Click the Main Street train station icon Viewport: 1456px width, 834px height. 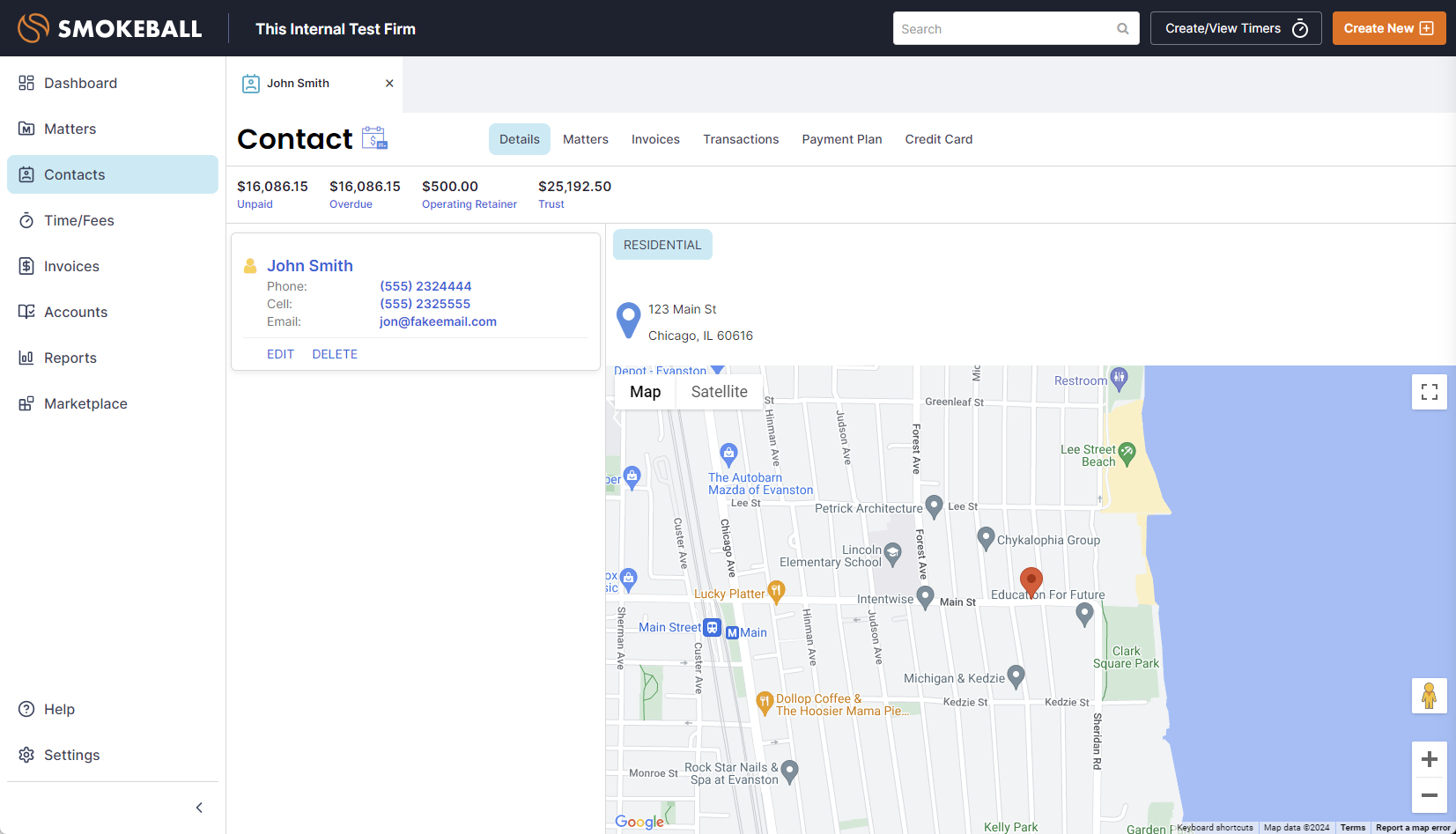[712, 628]
